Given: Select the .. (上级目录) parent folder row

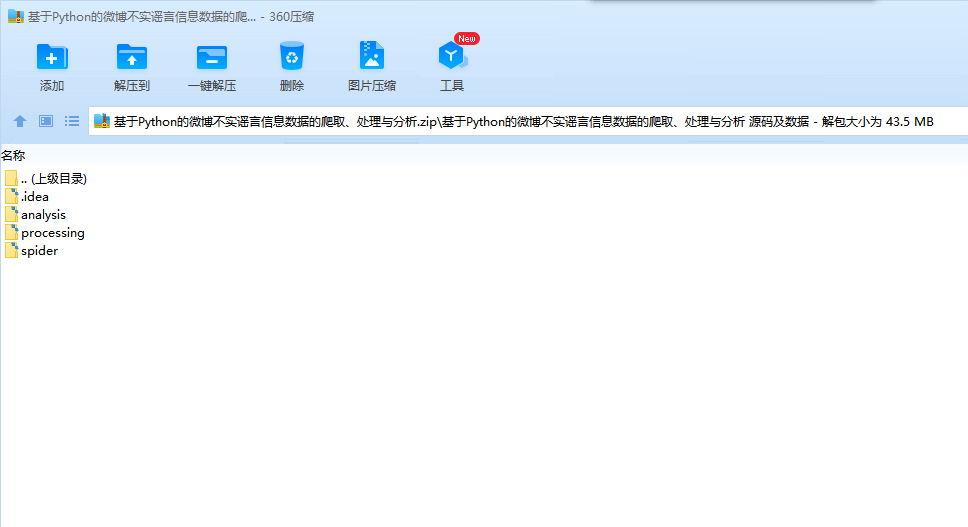Looking at the screenshot, I should tap(46, 179).
